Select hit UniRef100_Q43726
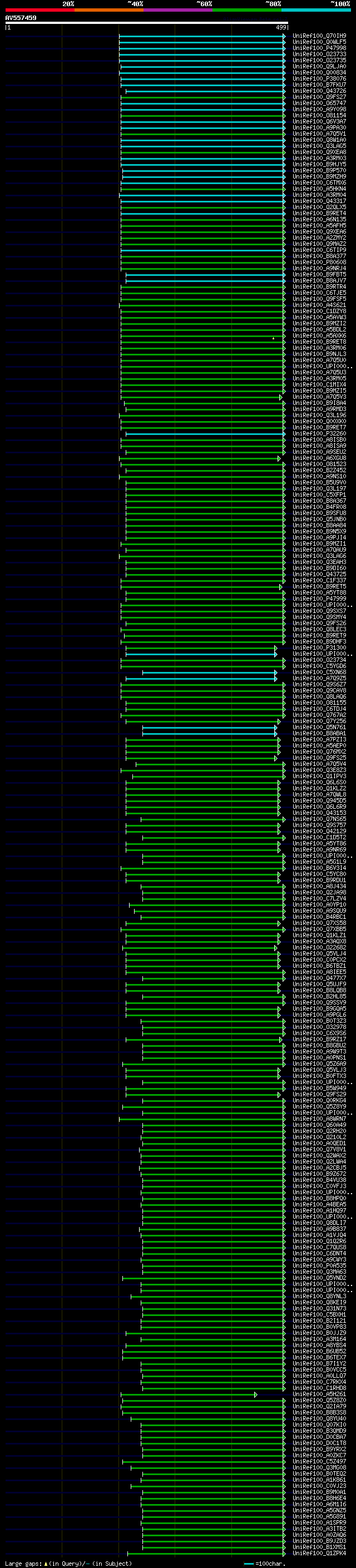The height and width of the screenshot is (1568, 356). coord(319,91)
